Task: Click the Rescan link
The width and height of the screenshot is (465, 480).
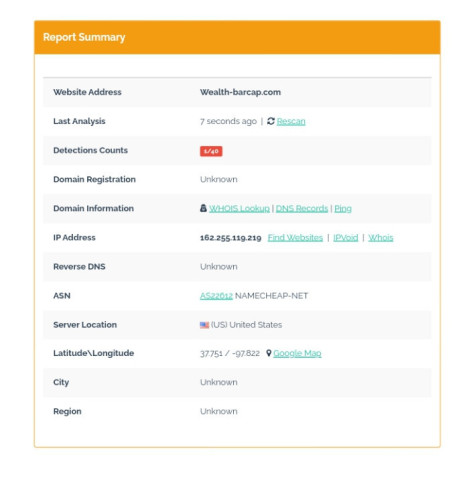Action: [x=291, y=121]
